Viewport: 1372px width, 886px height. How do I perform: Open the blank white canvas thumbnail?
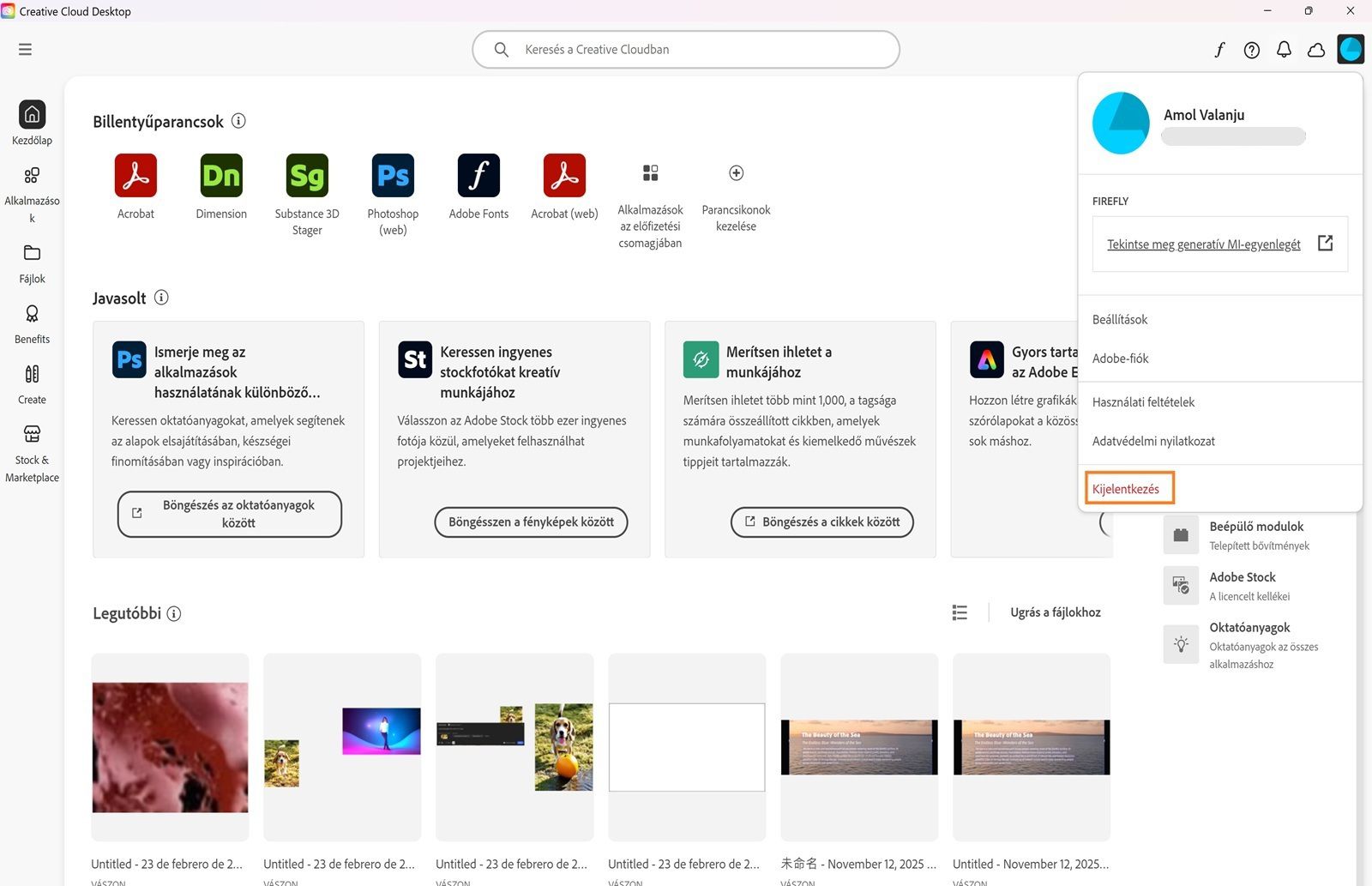[687, 747]
